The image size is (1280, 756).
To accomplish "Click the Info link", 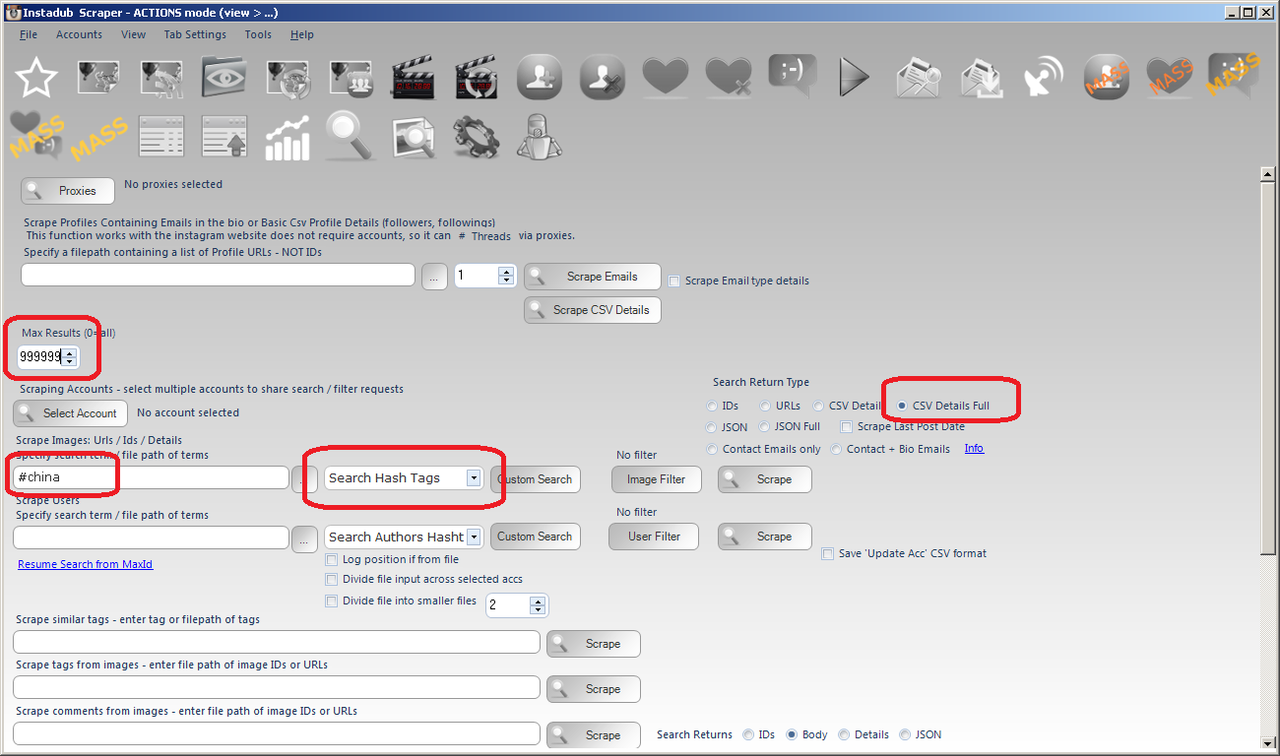I will [974, 449].
